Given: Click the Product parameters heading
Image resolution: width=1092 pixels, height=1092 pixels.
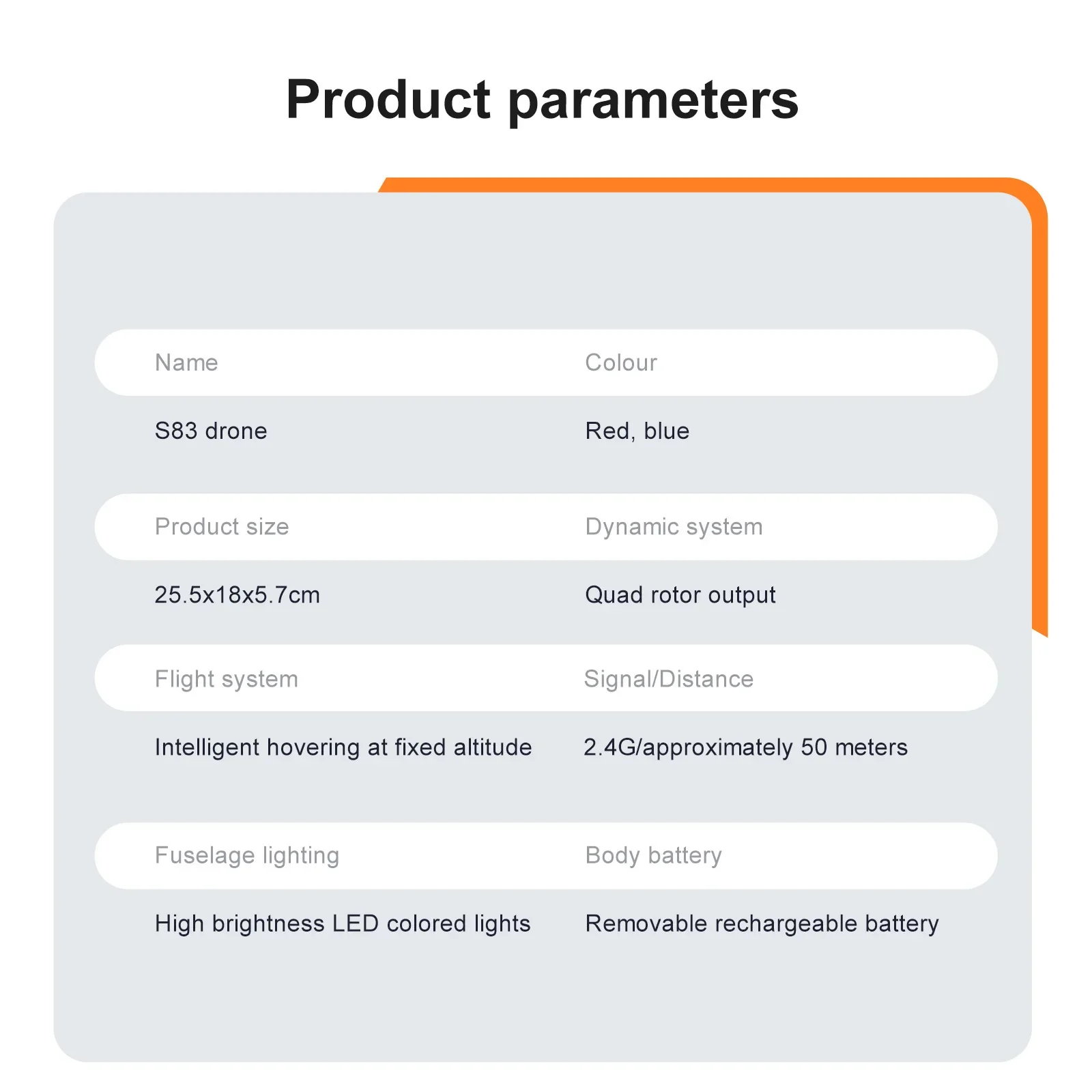Looking at the screenshot, I should (542, 101).
